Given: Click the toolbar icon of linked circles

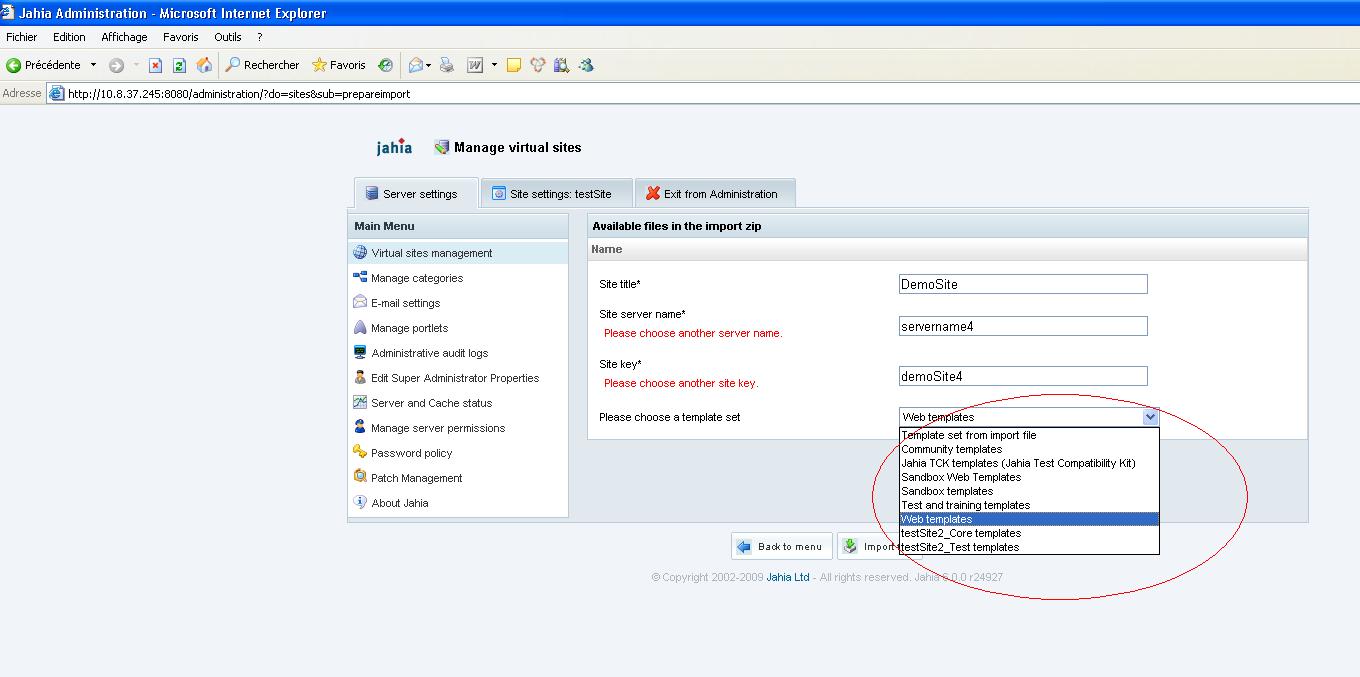Looking at the screenshot, I should 538,65.
